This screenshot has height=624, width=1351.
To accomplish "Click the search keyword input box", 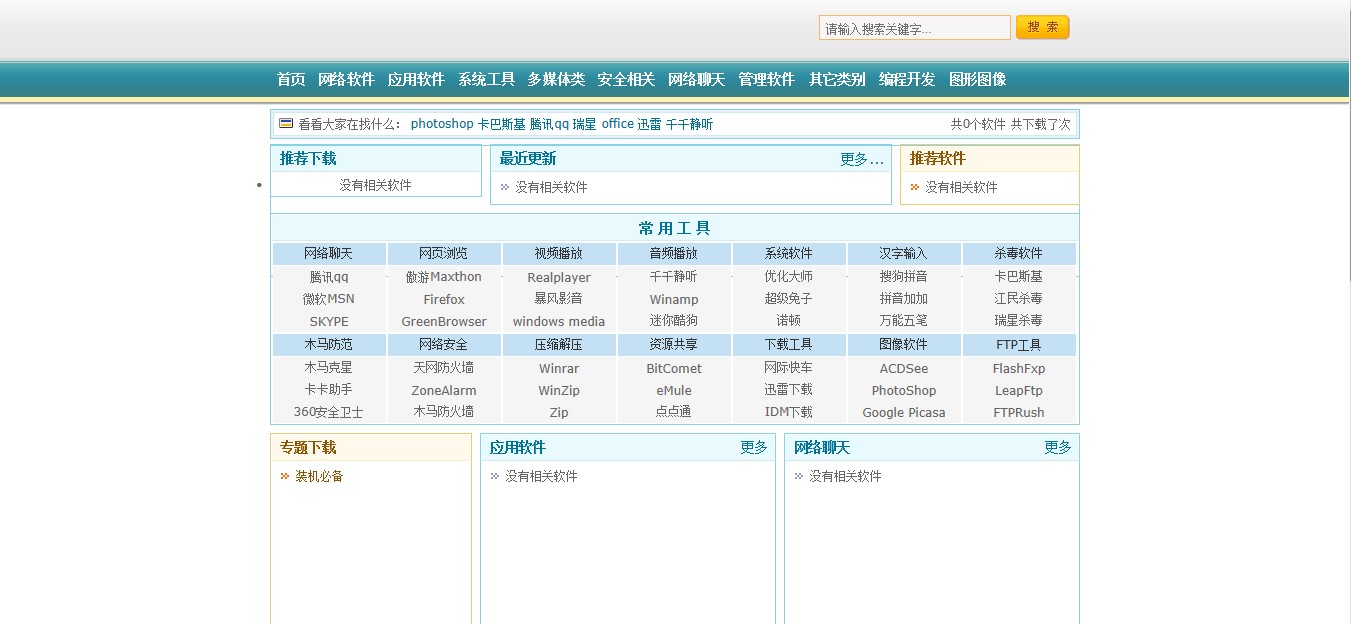I will click(914, 28).
